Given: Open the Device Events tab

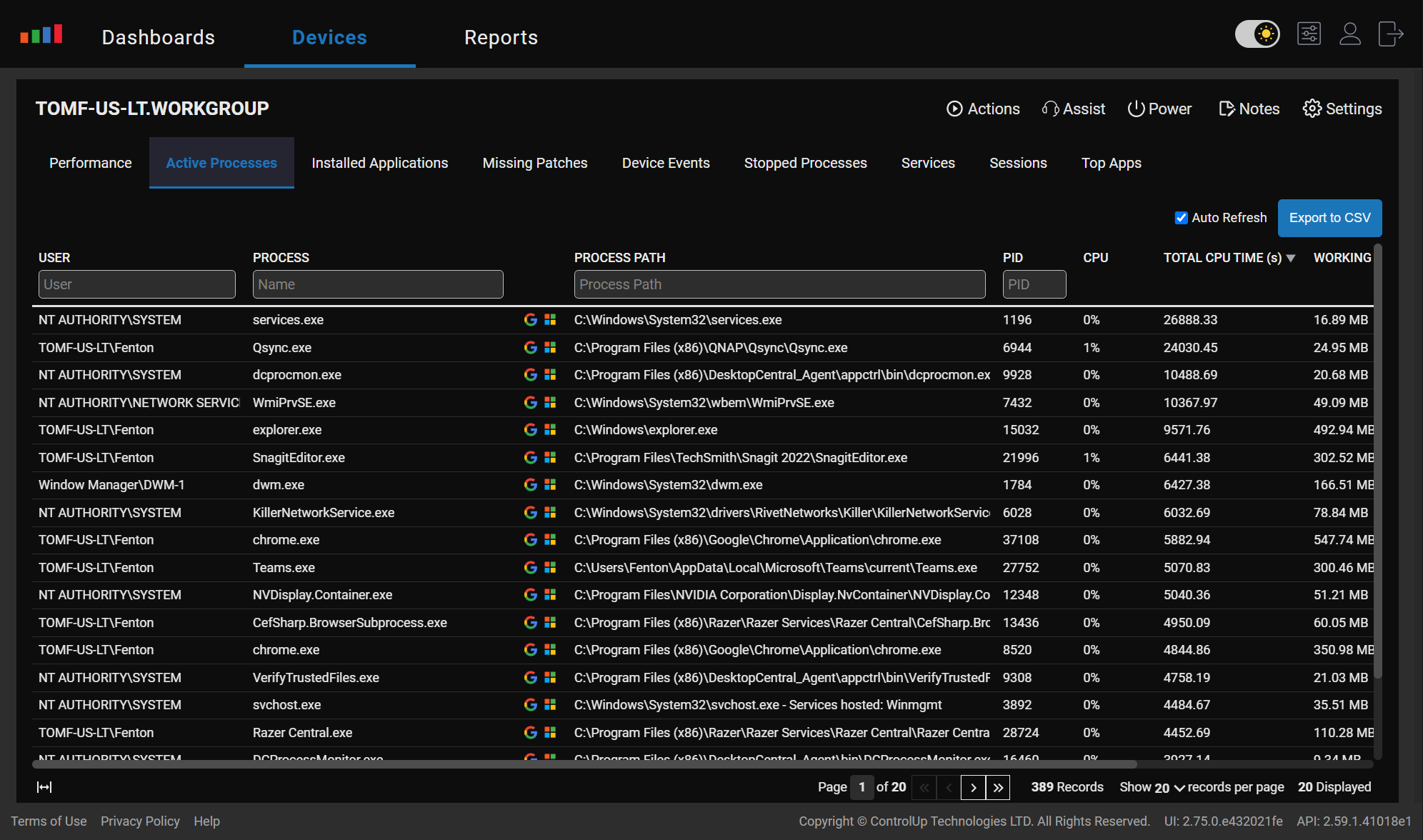Looking at the screenshot, I should coord(666,163).
